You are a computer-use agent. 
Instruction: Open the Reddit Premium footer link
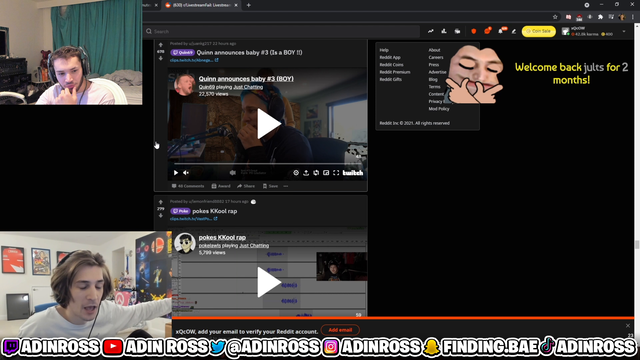click(395, 72)
